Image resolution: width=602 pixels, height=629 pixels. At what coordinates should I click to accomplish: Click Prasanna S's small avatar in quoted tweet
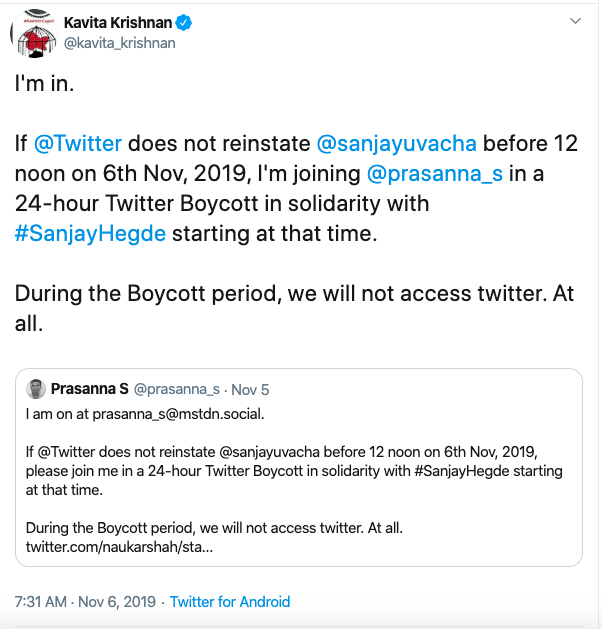pyautogui.click(x=35, y=388)
